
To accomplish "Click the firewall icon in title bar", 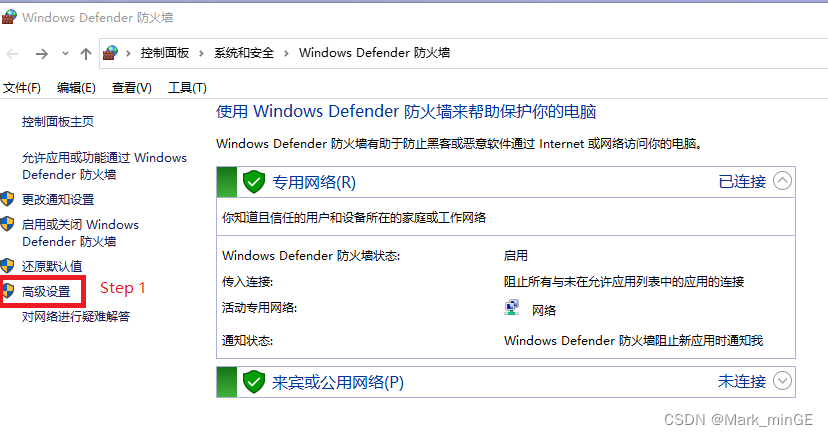I will [x=9, y=17].
